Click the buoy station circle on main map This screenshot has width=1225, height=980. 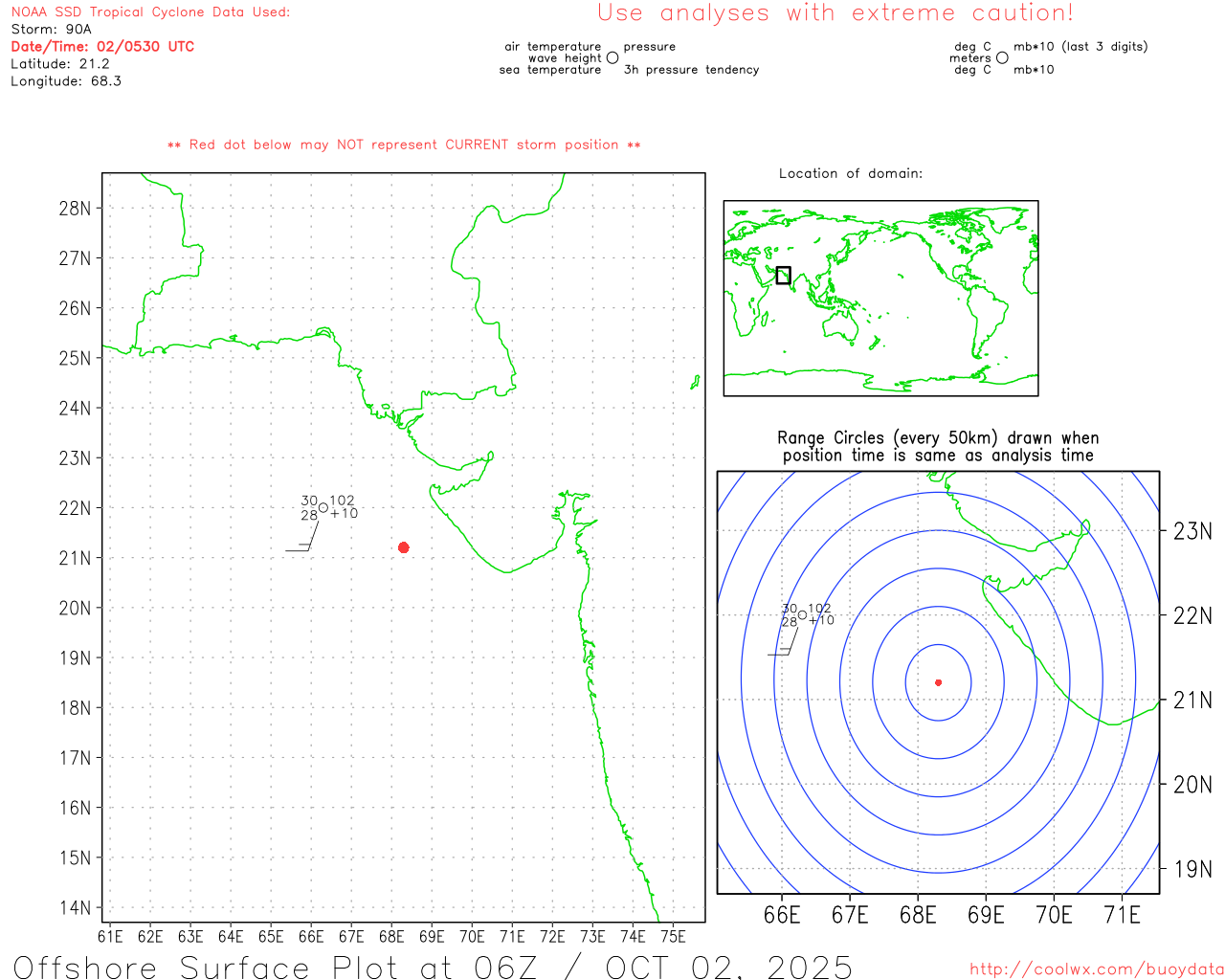[x=323, y=507]
